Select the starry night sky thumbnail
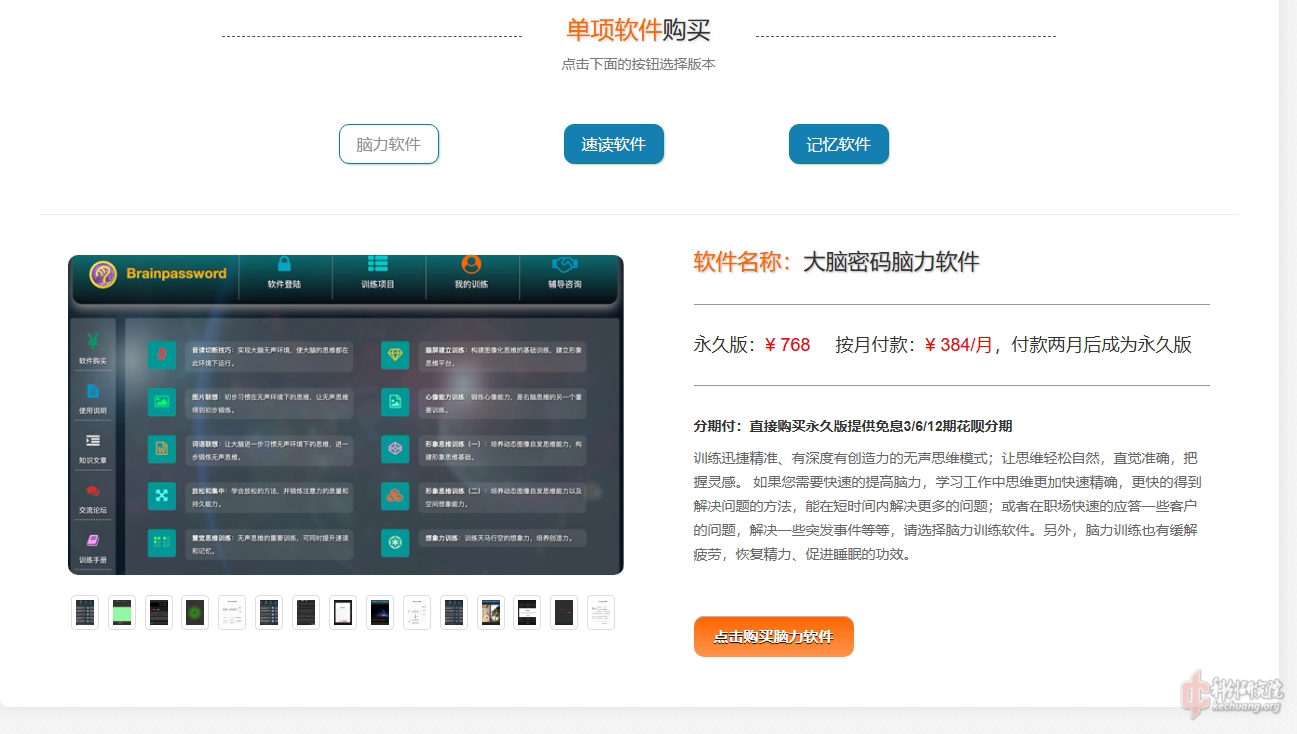Viewport: 1297px width, 734px height. click(380, 612)
